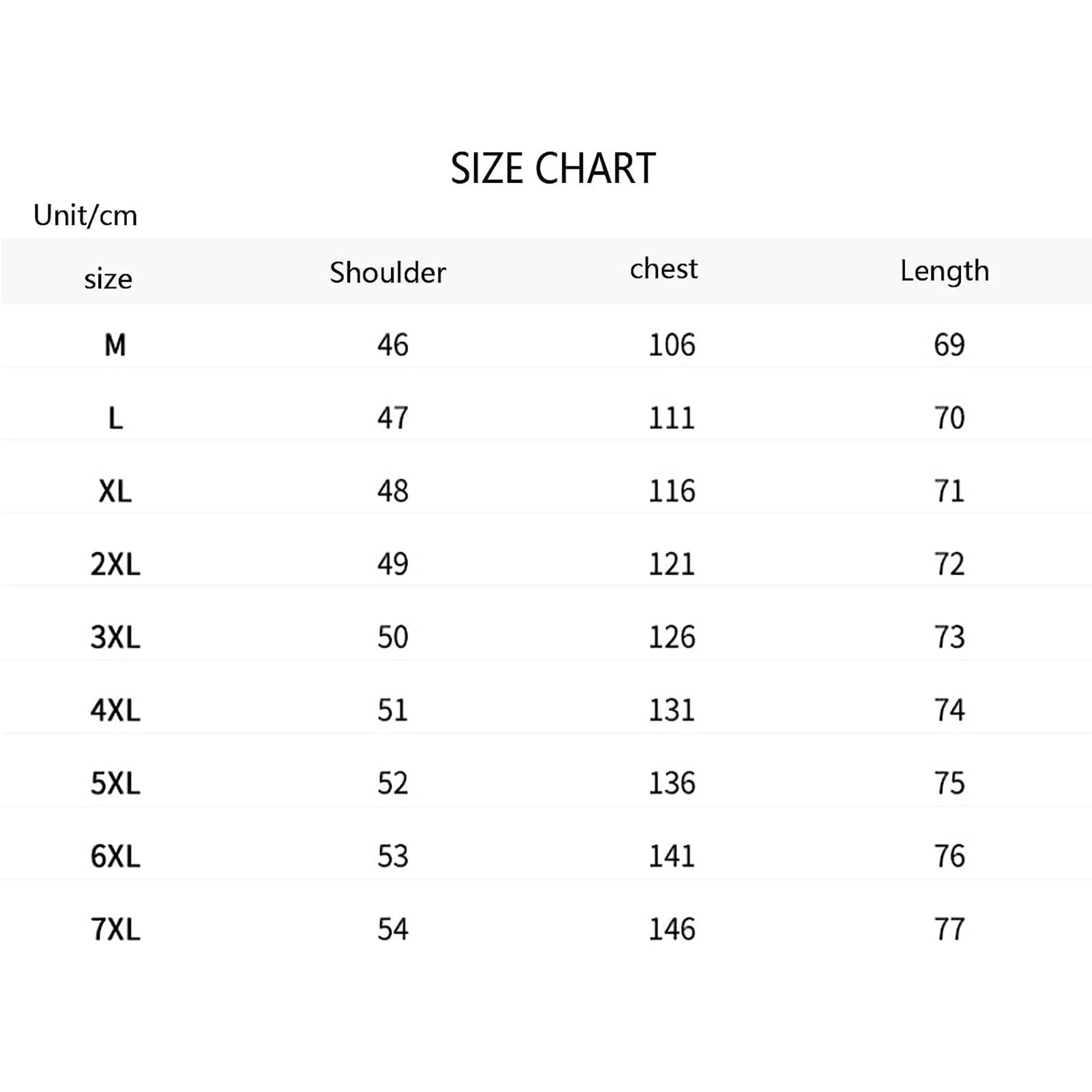
Task: Select the 6XL size row label
Action: click(x=115, y=856)
